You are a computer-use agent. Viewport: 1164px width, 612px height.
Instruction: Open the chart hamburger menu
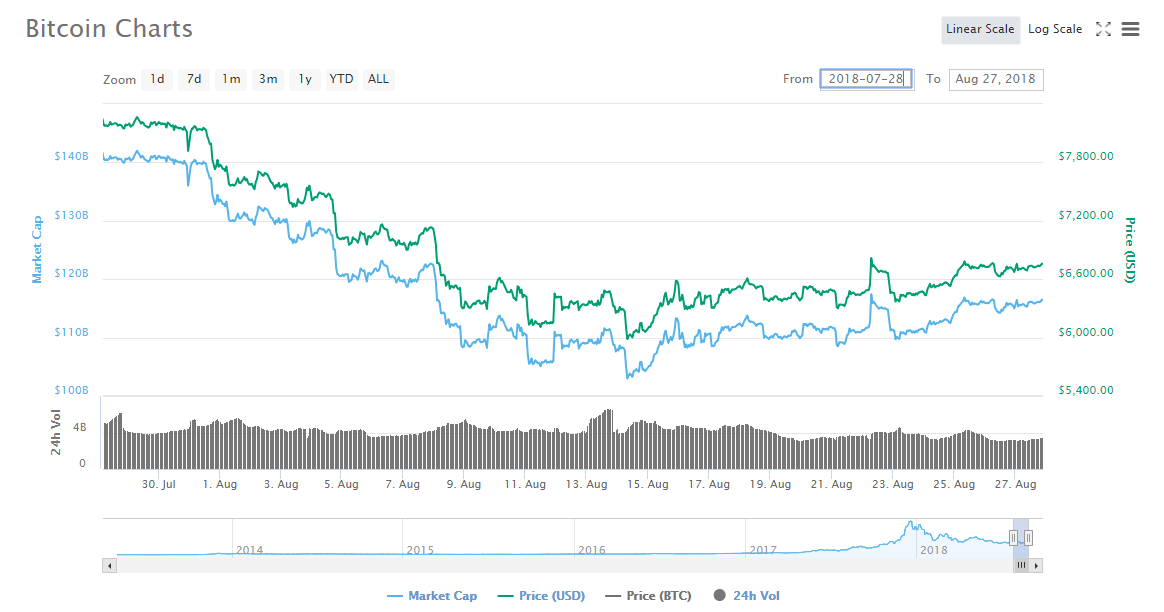1131,29
